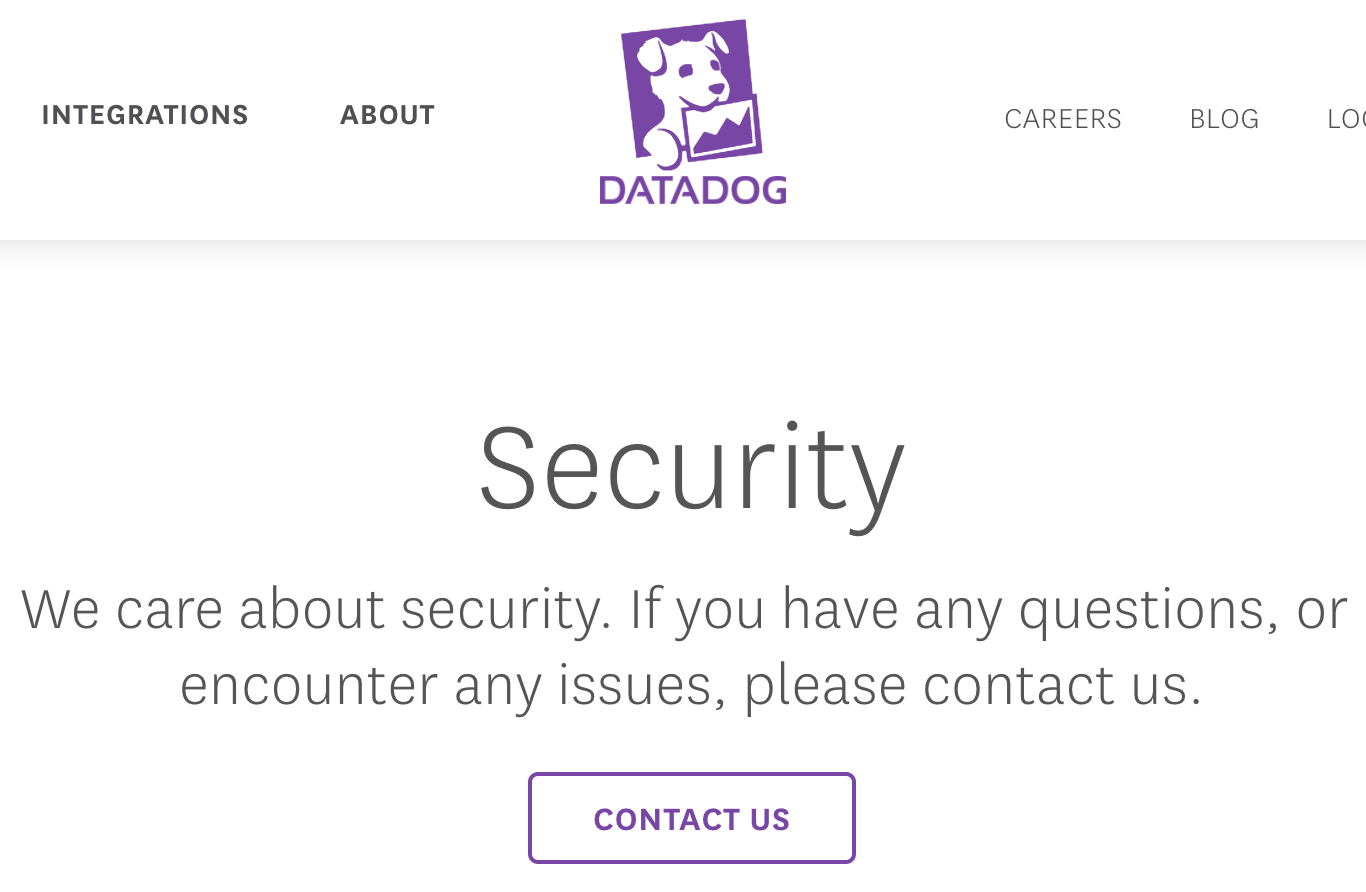The height and width of the screenshot is (892, 1366).
Task: Select the partially visible Login link
Action: pos(1346,119)
